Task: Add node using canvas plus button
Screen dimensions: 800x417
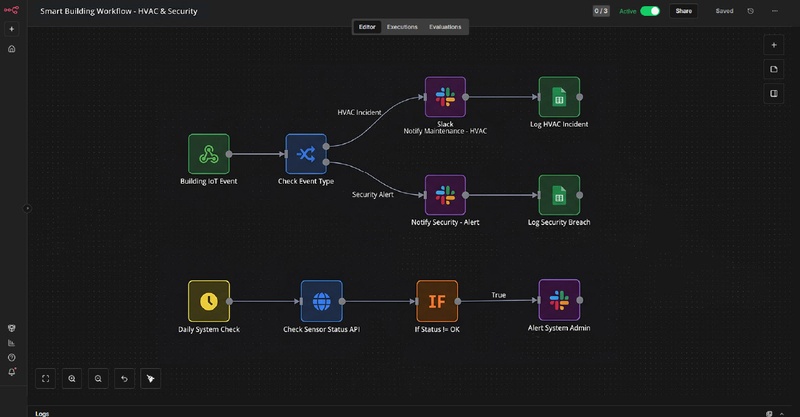Action: click(x=773, y=45)
